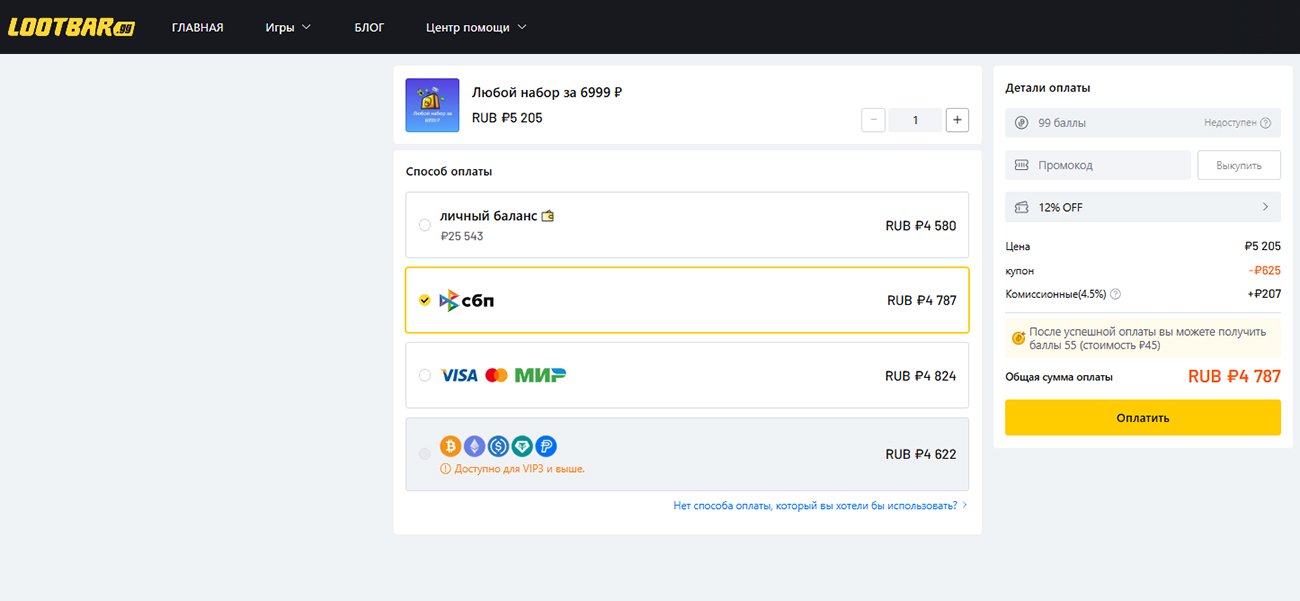Expand the Игры dropdown menu
1300x601 pixels.
tap(288, 27)
